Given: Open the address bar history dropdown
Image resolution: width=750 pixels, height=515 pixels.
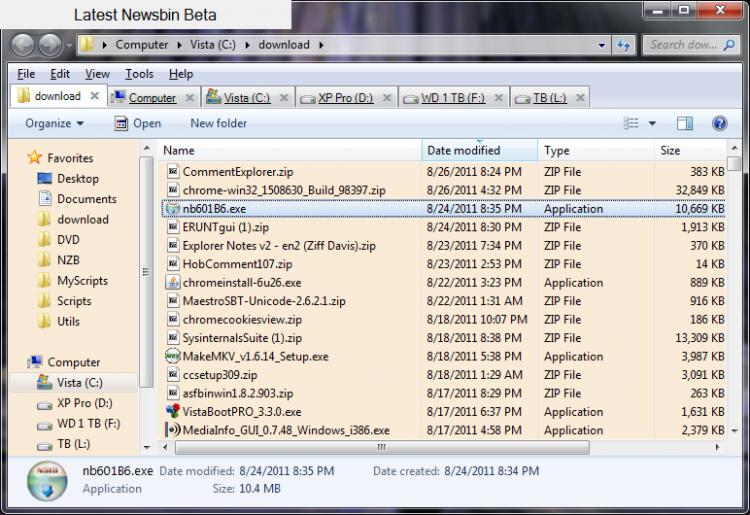Looking at the screenshot, I should pyautogui.click(x=602, y=45).
